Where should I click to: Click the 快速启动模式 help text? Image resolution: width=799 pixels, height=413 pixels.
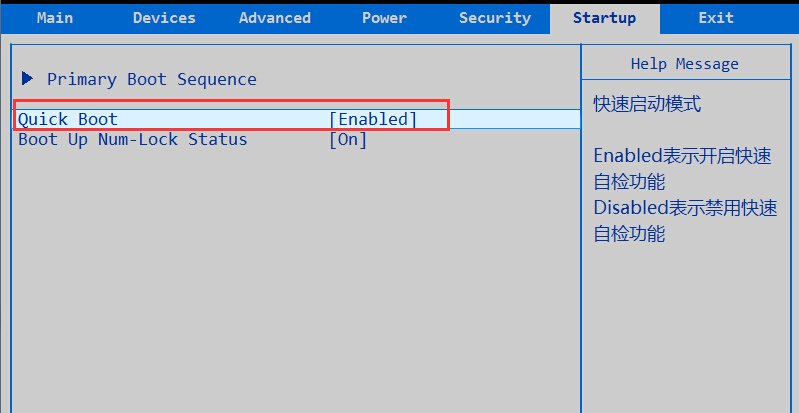coord(647,104)
